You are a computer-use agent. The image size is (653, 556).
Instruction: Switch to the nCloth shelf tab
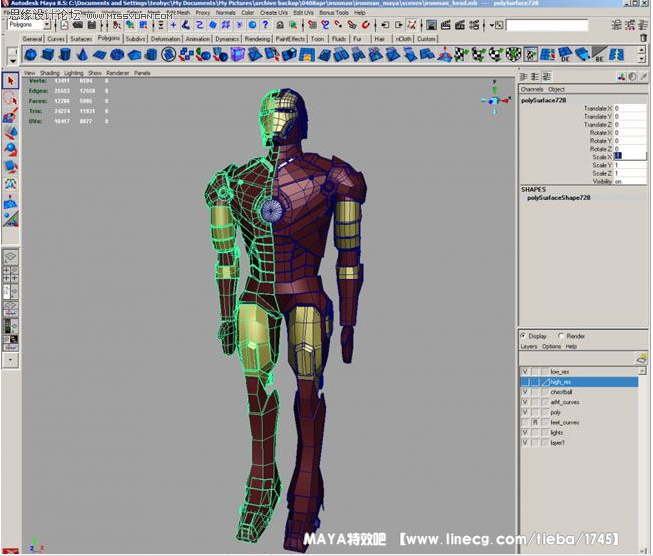click(403, 39)
